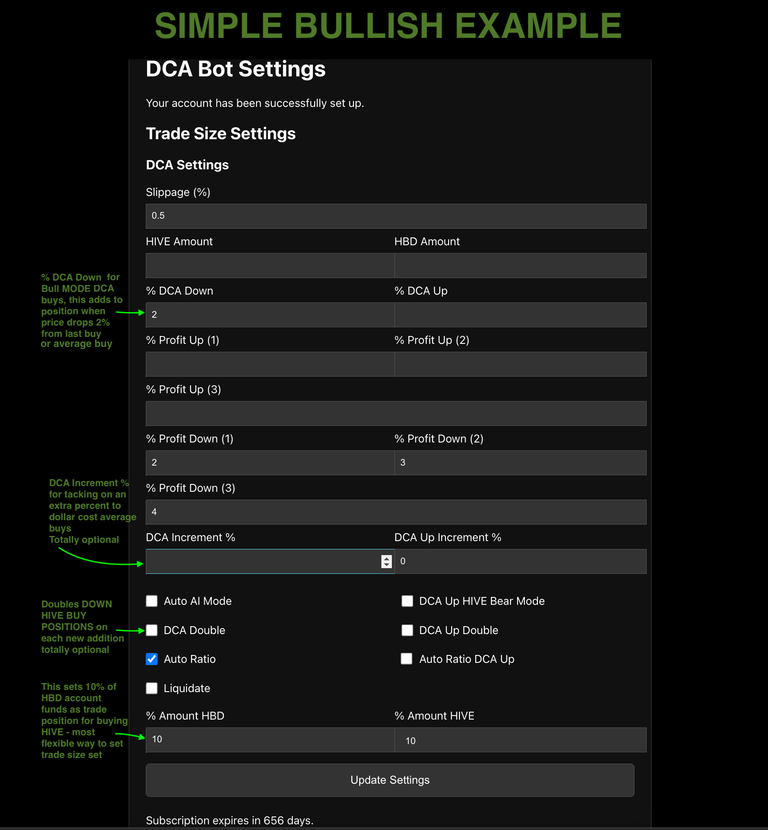Click the 'Your account has been successfully set up.' message

coord(255,103)
